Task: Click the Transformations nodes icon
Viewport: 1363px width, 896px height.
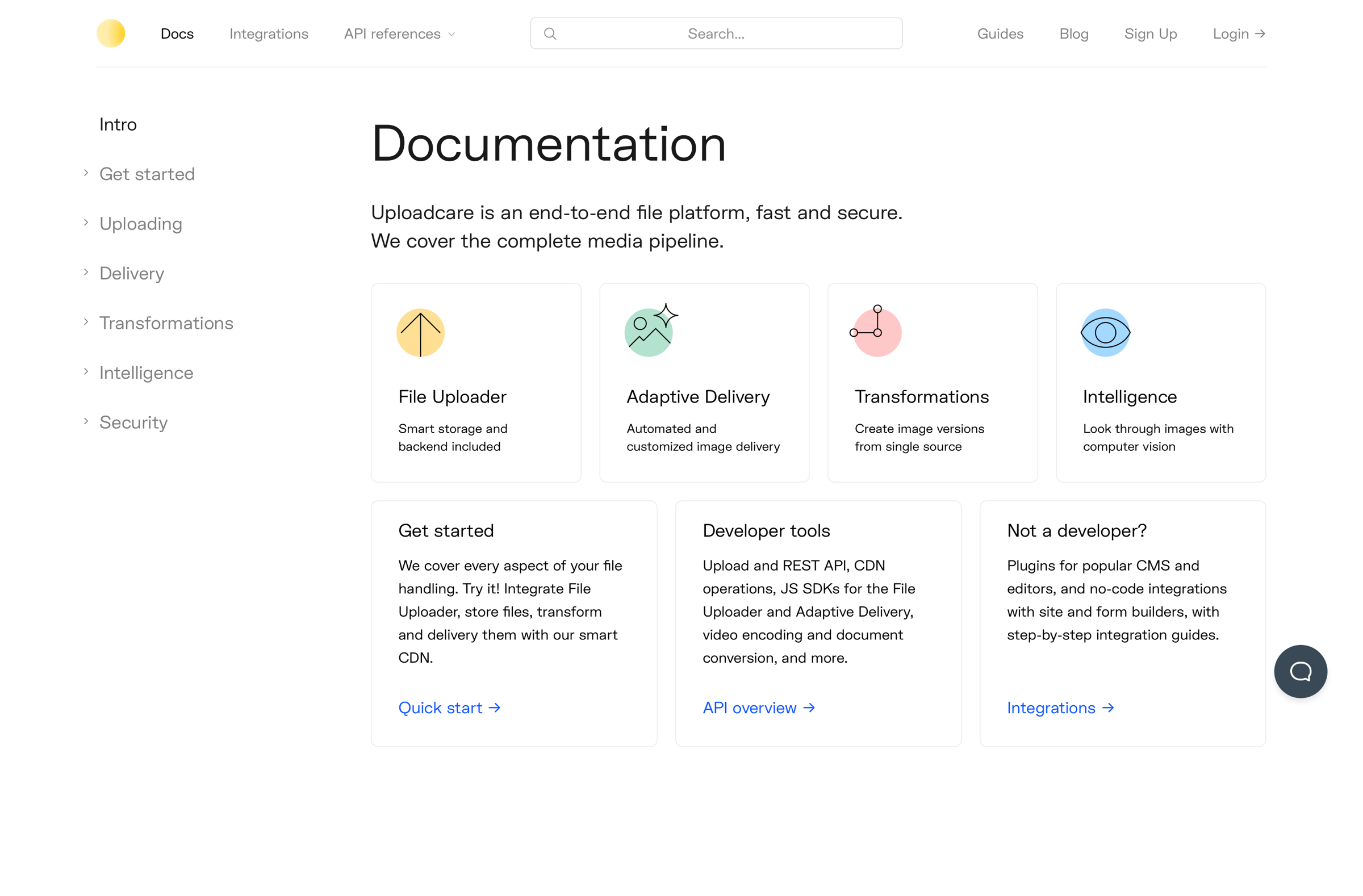Action: tap(876, 331)
